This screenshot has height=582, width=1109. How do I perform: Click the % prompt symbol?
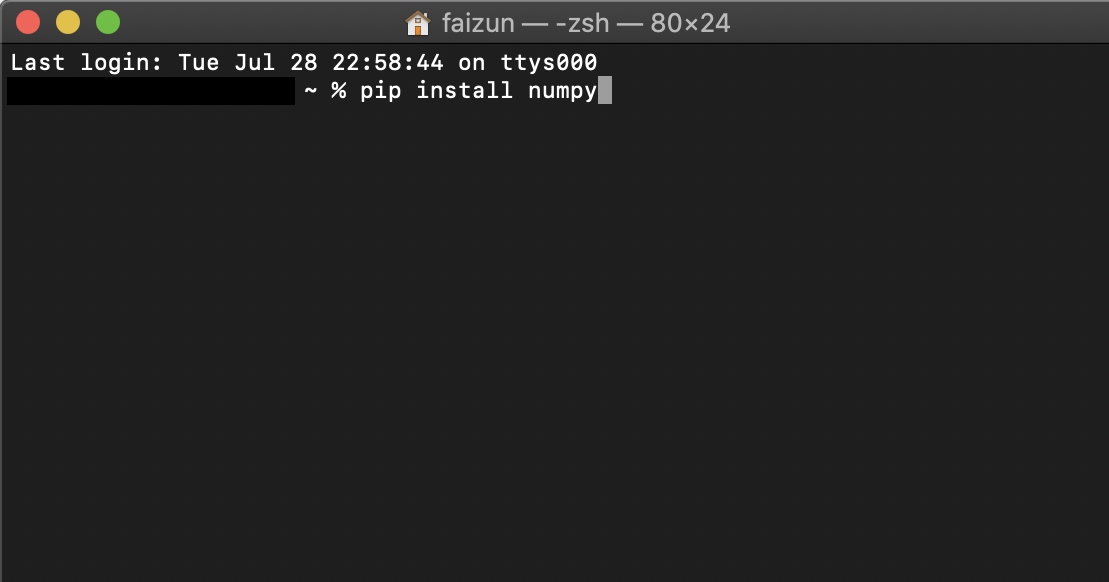click(x=339, y=91)
